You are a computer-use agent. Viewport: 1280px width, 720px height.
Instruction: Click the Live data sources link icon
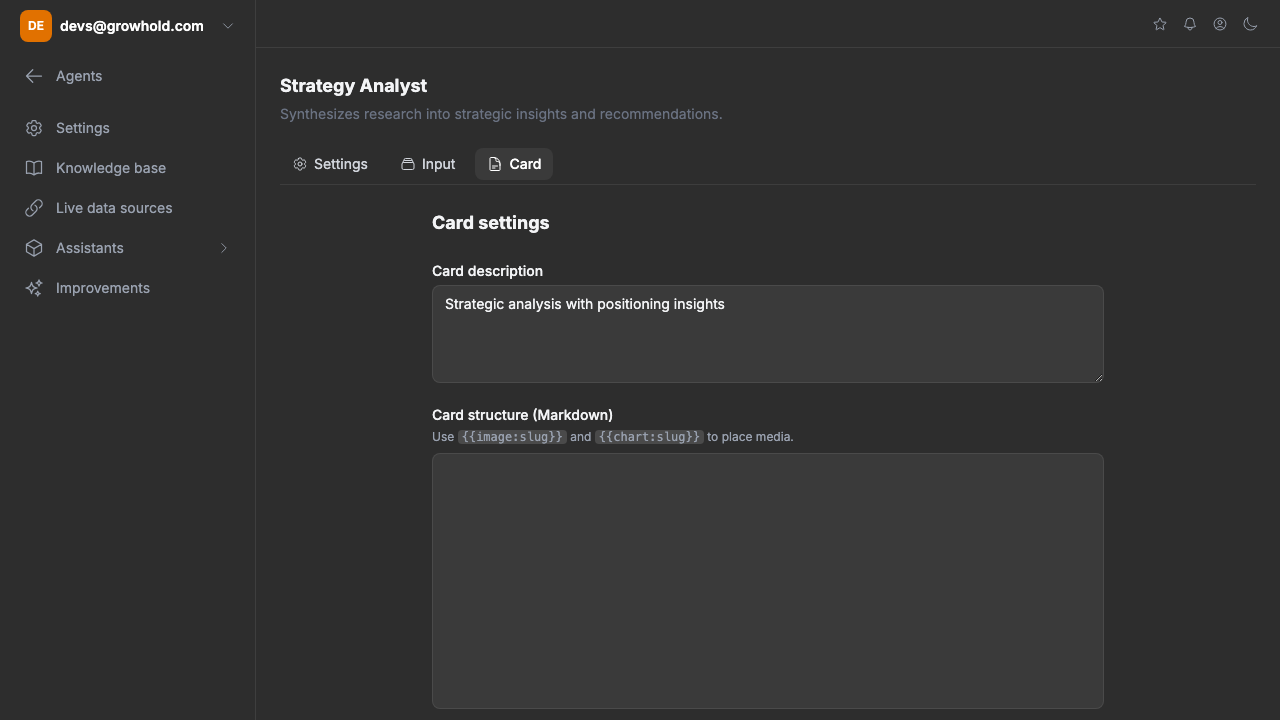click(34, 208)
